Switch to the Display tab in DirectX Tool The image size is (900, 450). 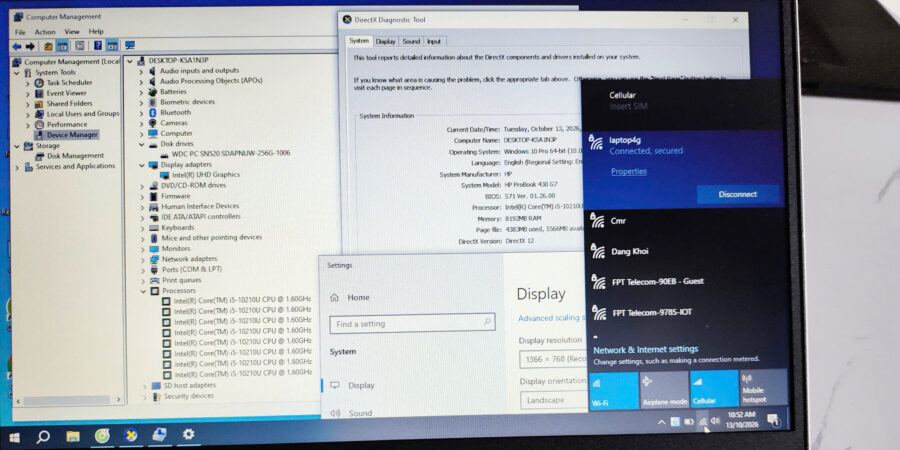coord(386,41)
